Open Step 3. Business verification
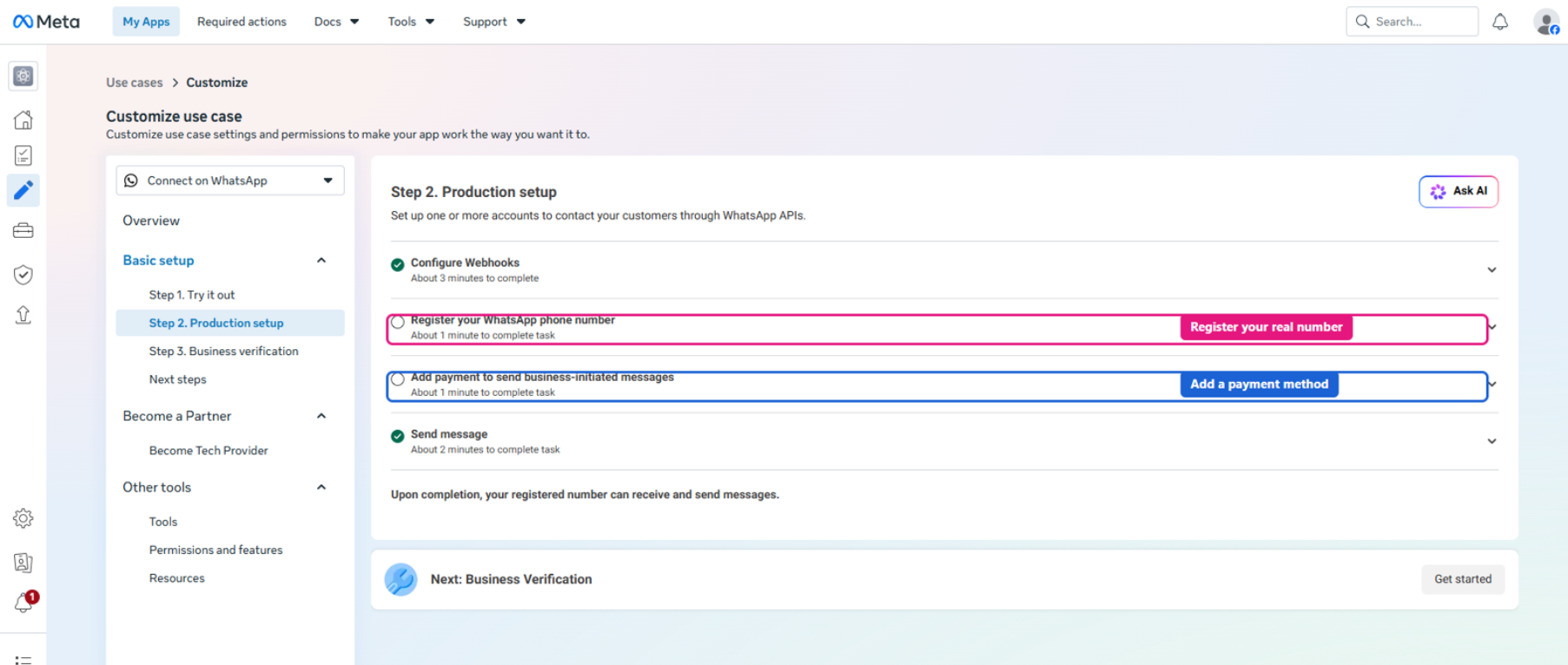The width and height of the screenshot is (1568, 665). pos(223,352)
